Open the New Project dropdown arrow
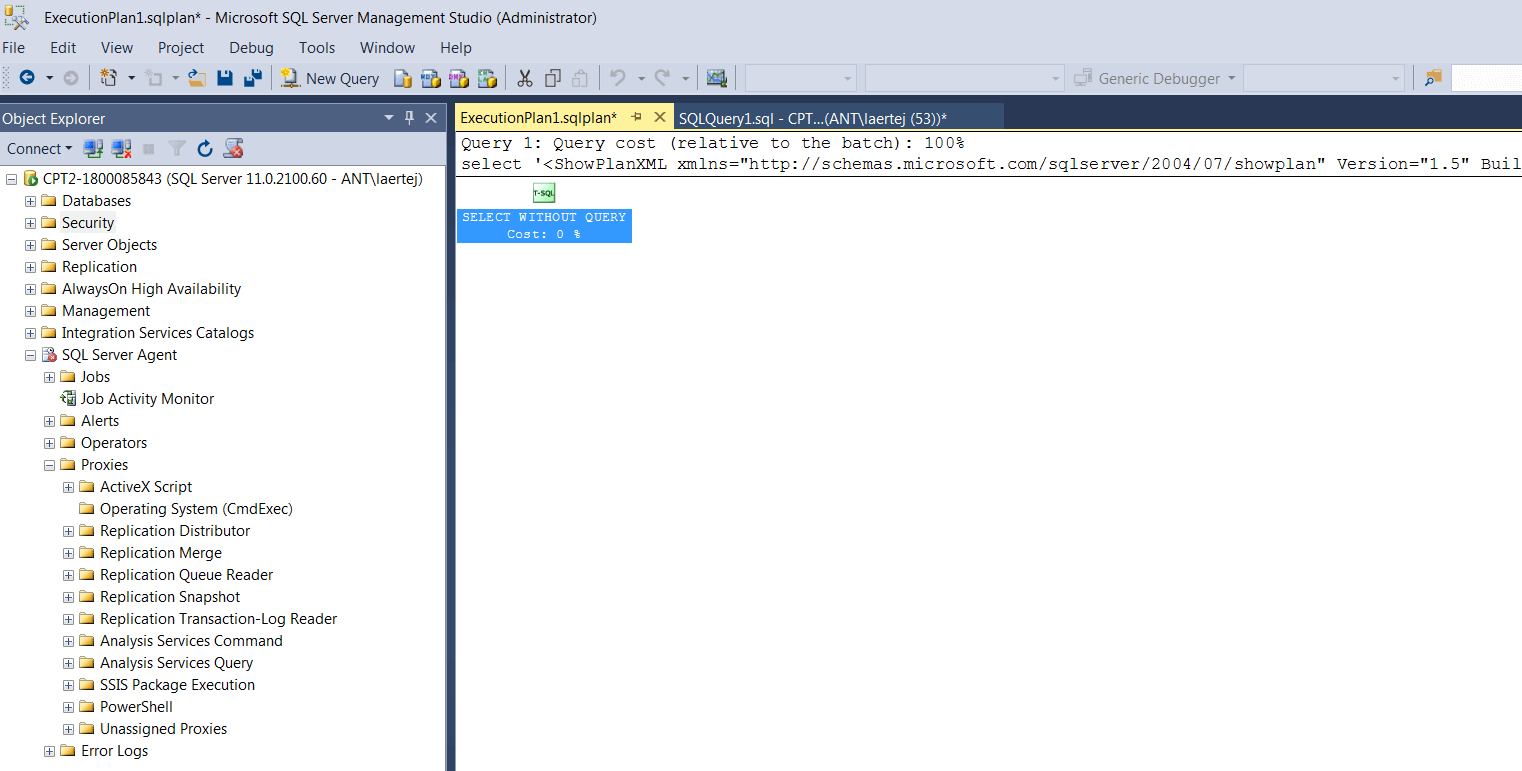 [131, 78]
